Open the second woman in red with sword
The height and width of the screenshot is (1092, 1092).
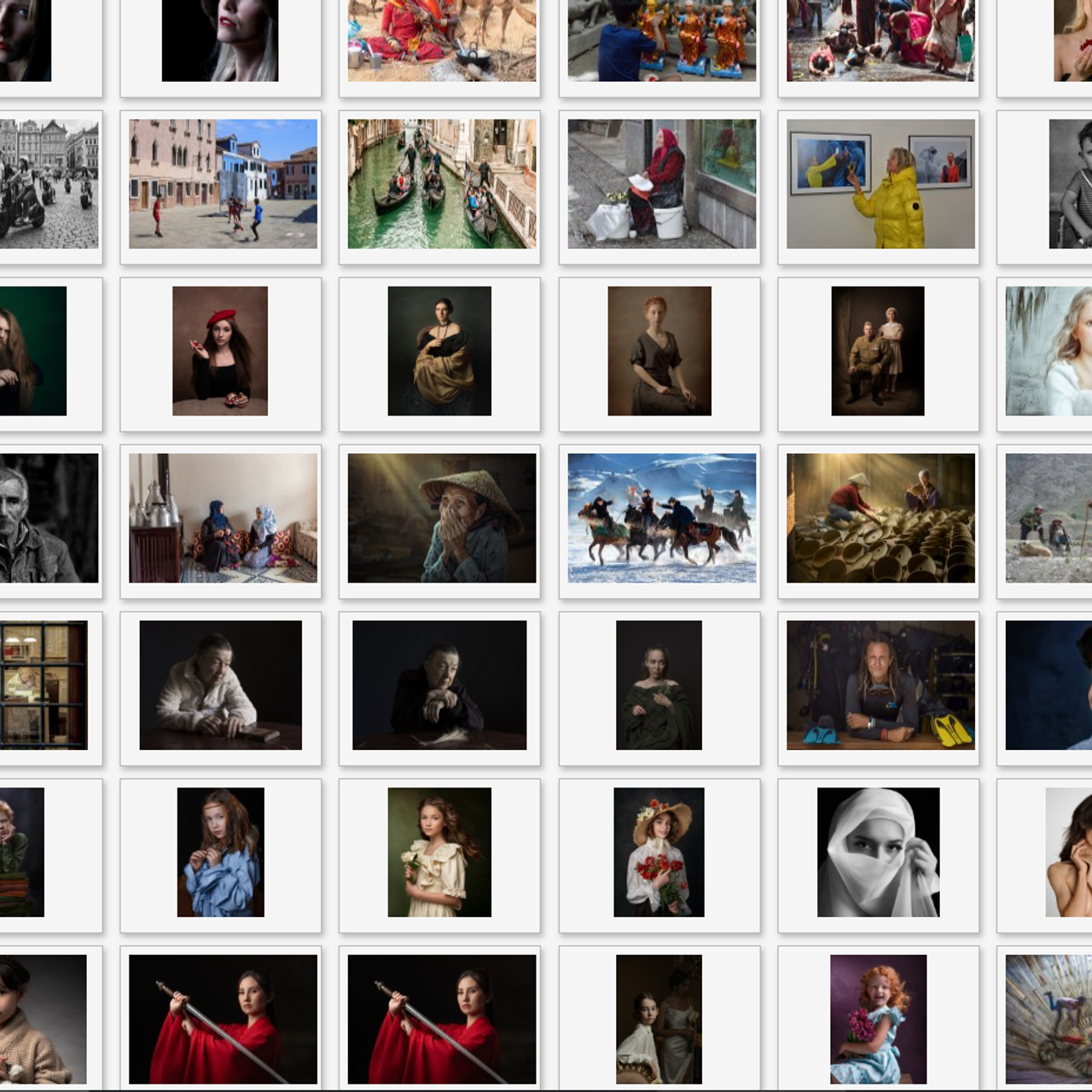[442, 1019]
